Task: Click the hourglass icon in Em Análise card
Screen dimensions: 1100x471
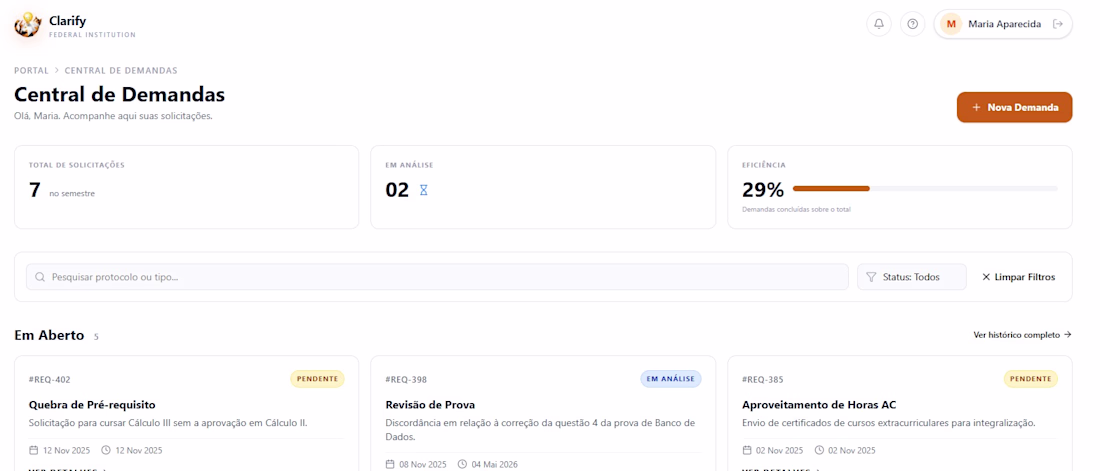Action: 424,190
